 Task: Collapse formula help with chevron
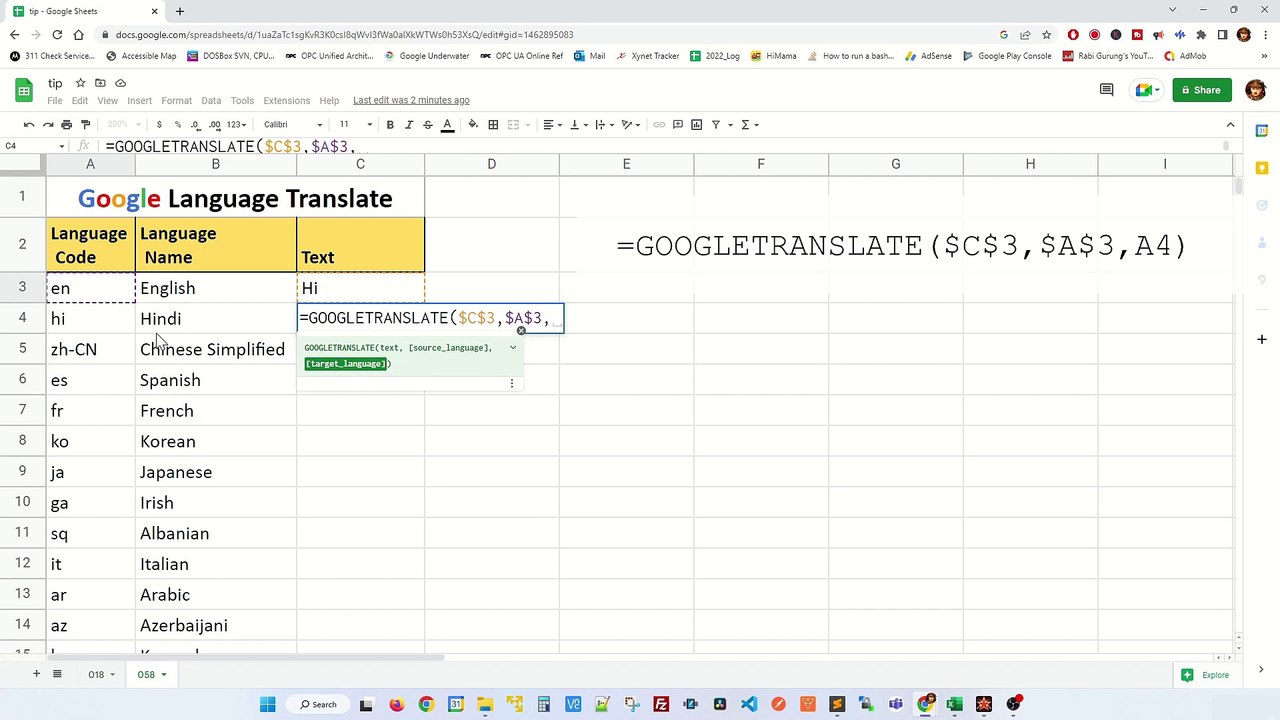click(x=513, y=348)
